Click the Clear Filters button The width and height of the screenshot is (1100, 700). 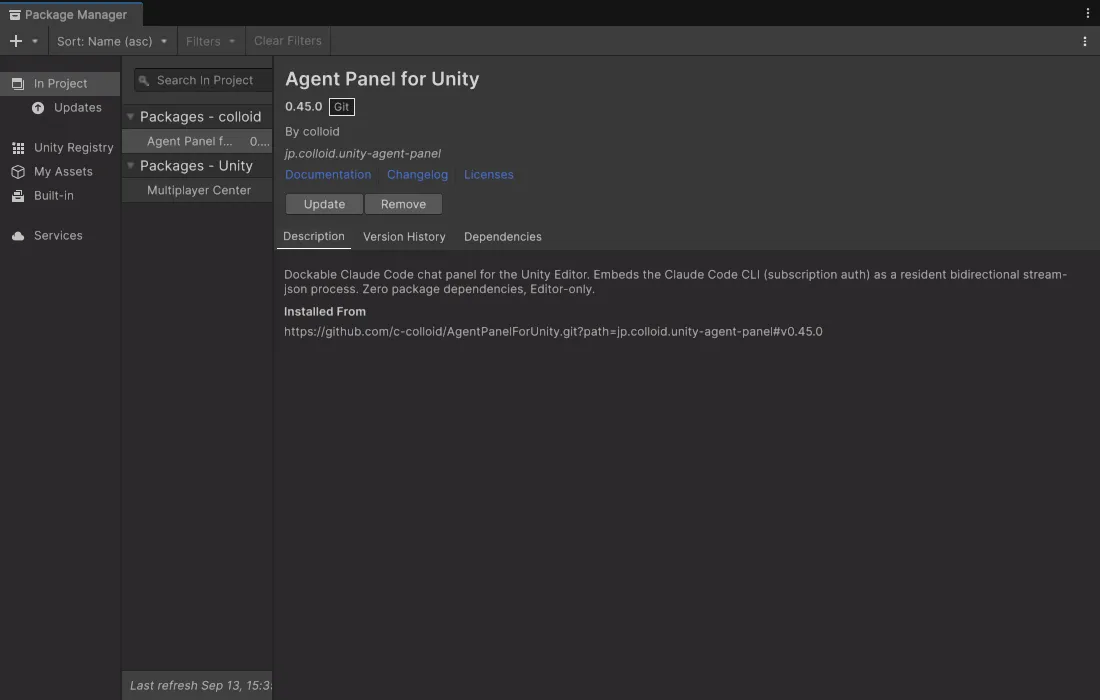point(288,41)
